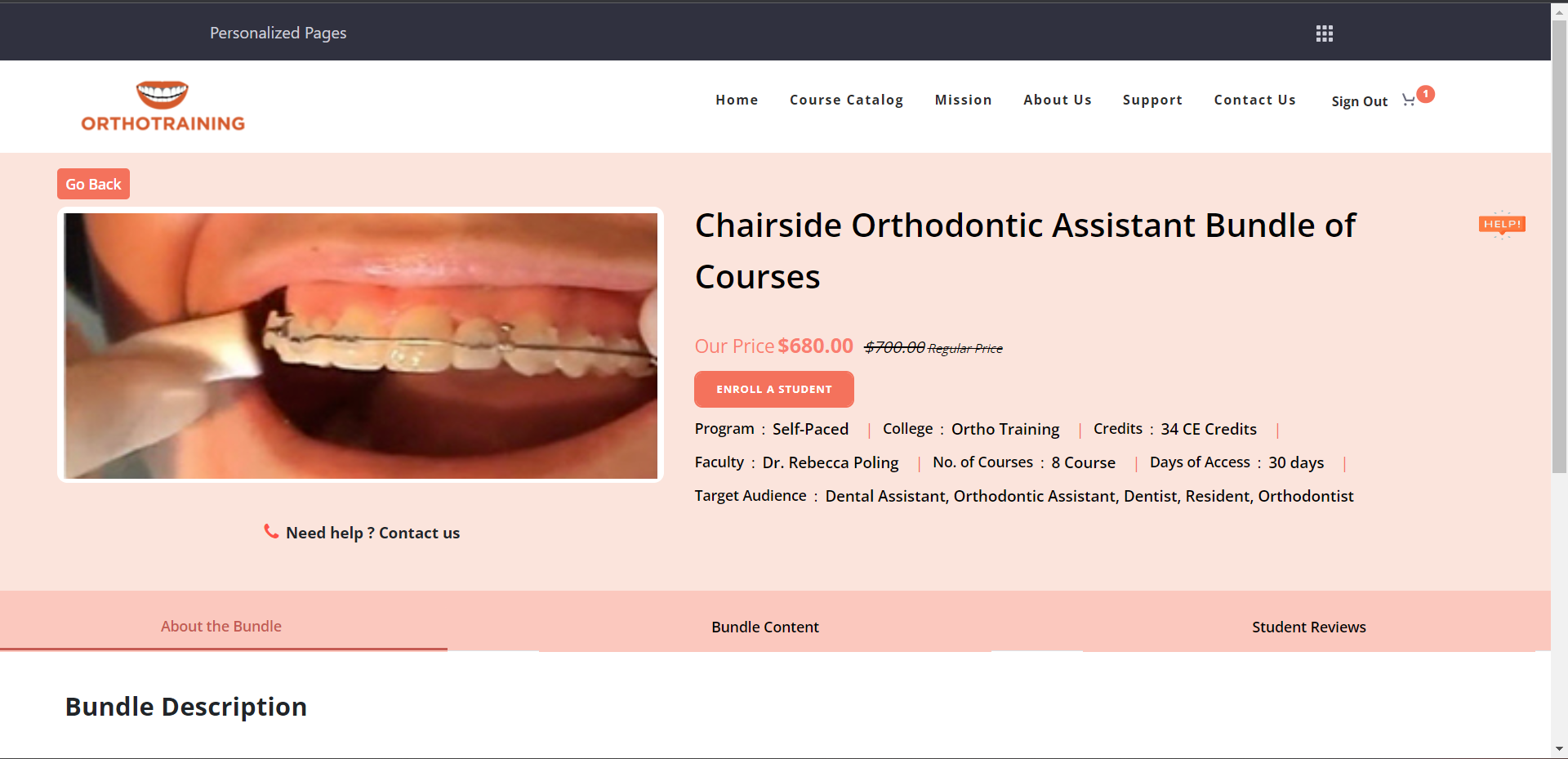Screen dimensions: 1568x759
Task: Click the OrthoTraining logo
Action: point(163,106)
